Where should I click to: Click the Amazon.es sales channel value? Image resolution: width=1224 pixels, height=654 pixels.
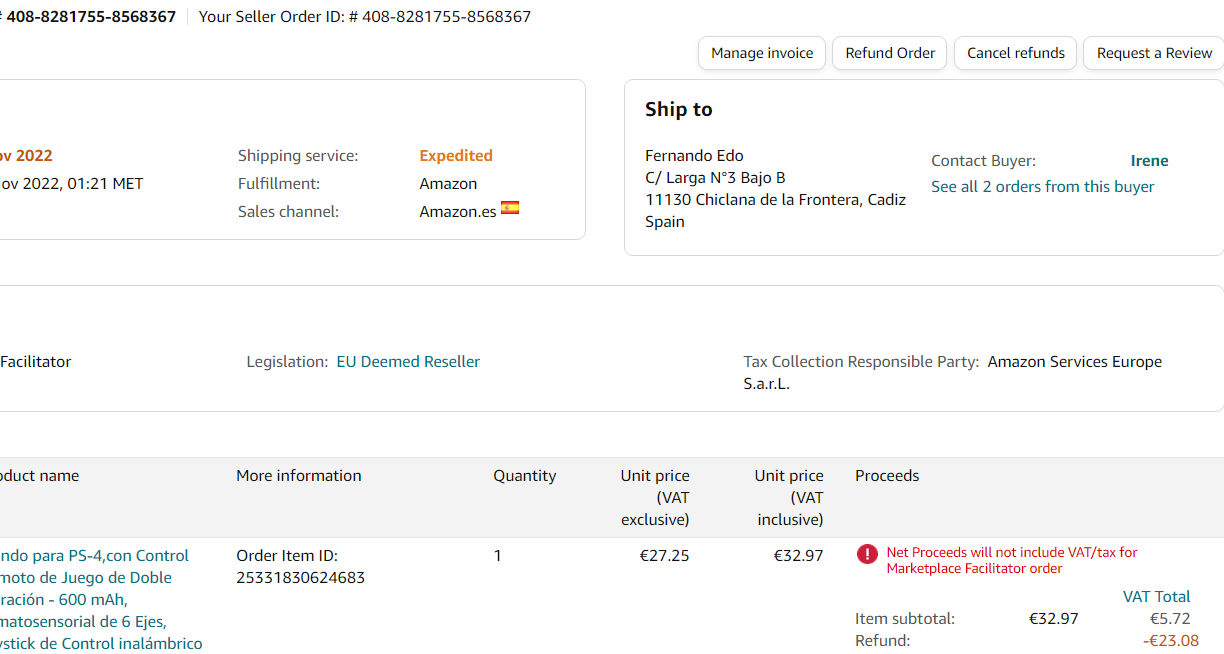point(457,212)
